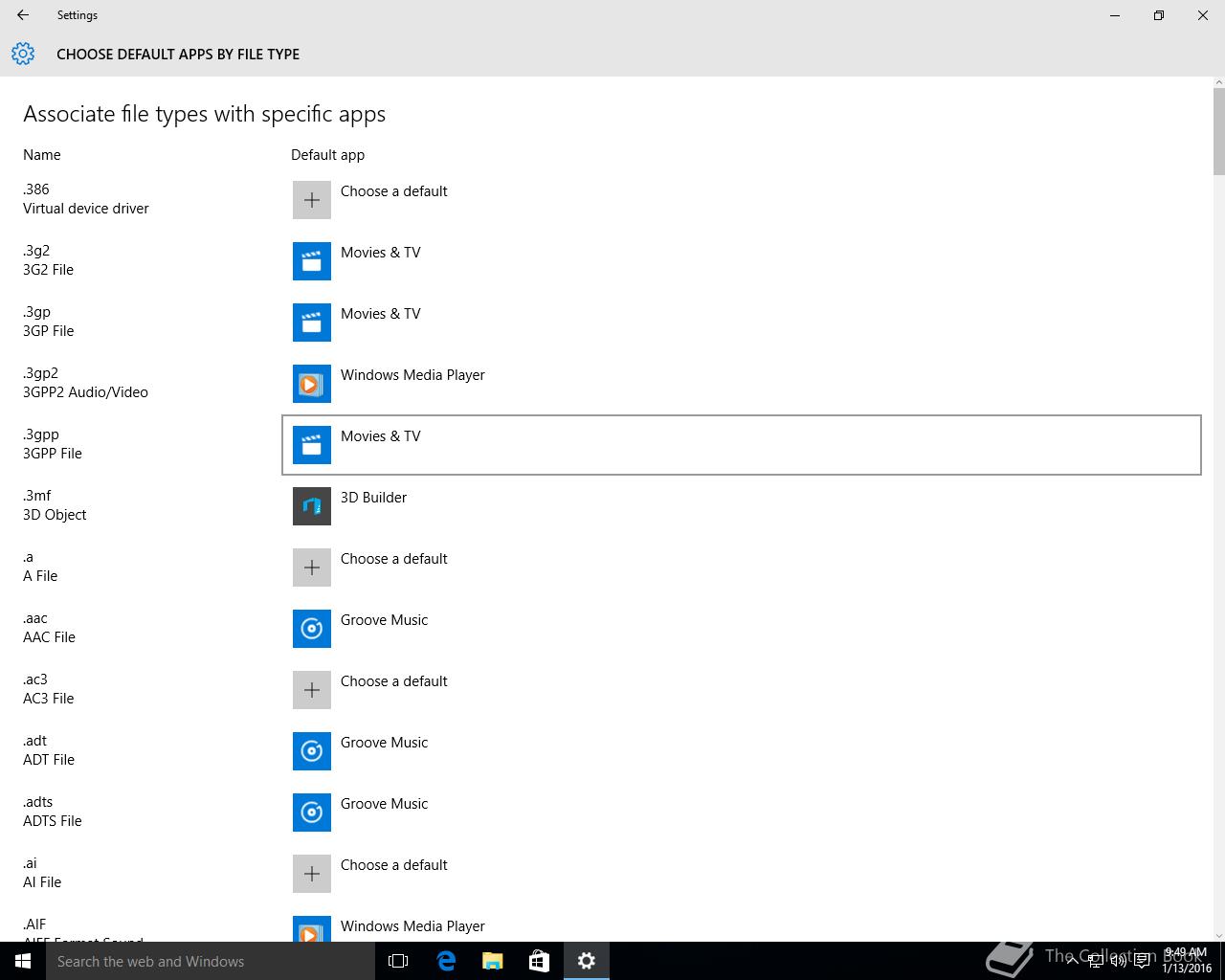The width and height of the screenshot is (1225, 980).
Task: Click Groove Music icon for .aac
Action: 311,629
